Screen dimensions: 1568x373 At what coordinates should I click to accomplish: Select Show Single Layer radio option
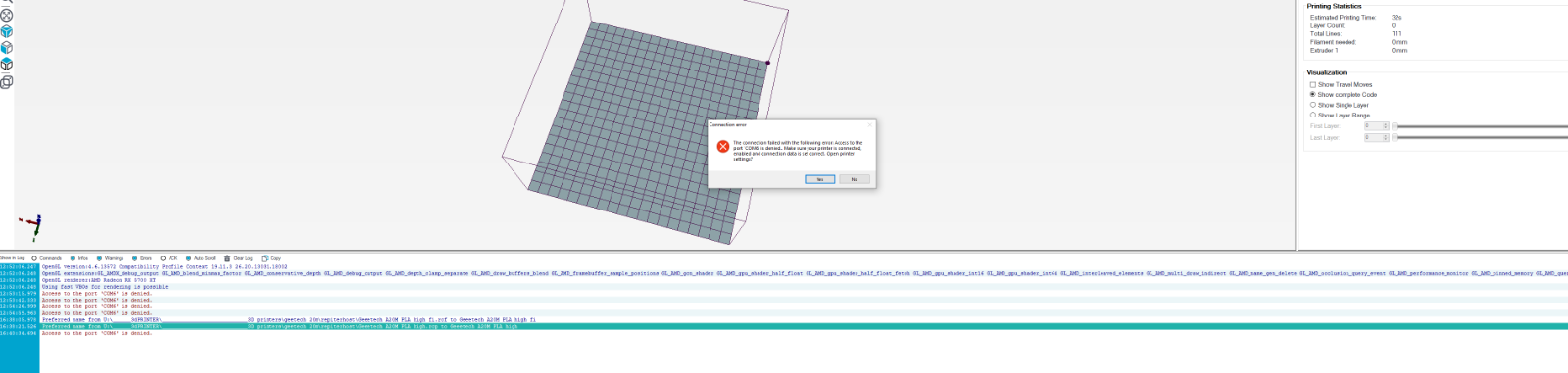1313,105
